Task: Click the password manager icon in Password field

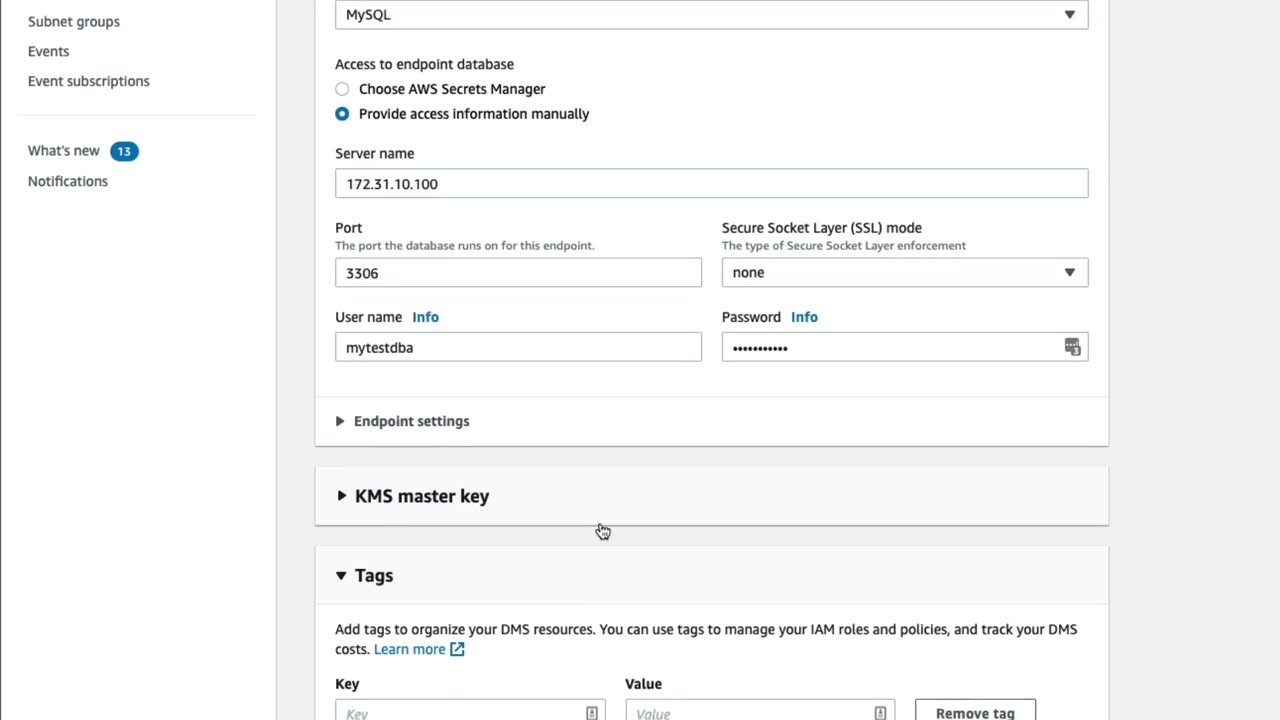Action: point(1072,347)
